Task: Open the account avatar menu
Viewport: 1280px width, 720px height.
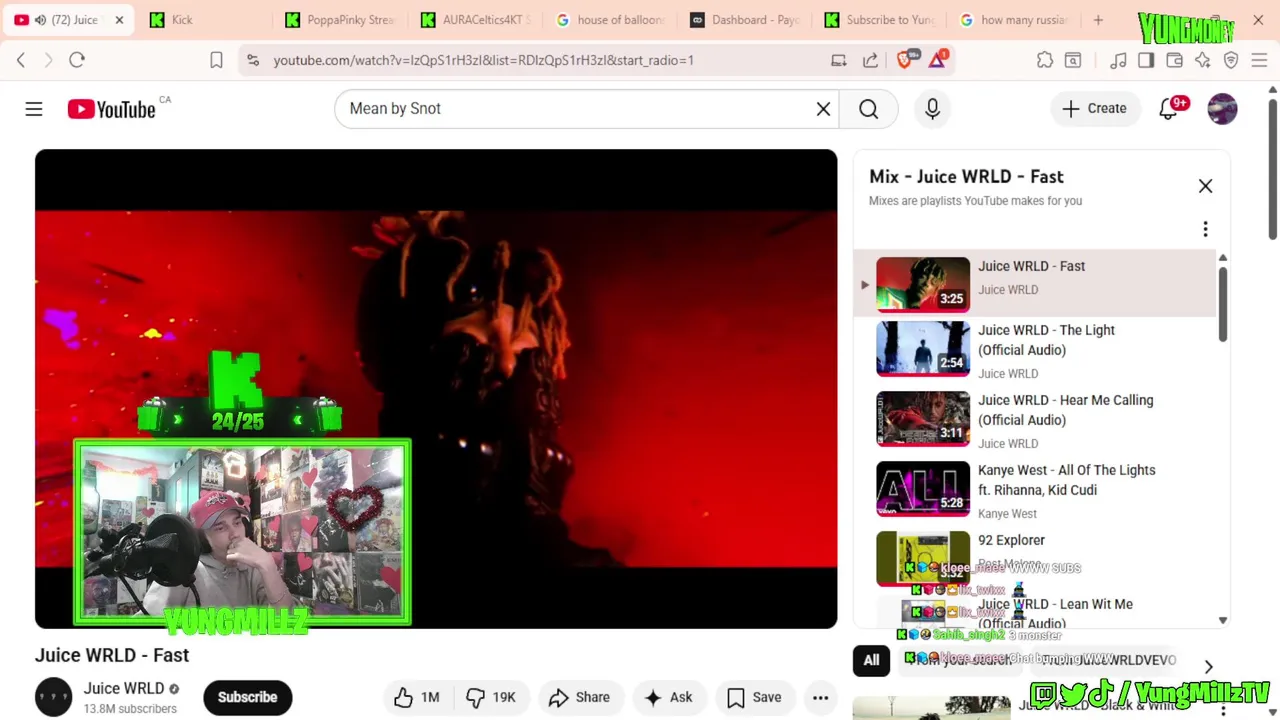Action: (x=1222, y=108)
